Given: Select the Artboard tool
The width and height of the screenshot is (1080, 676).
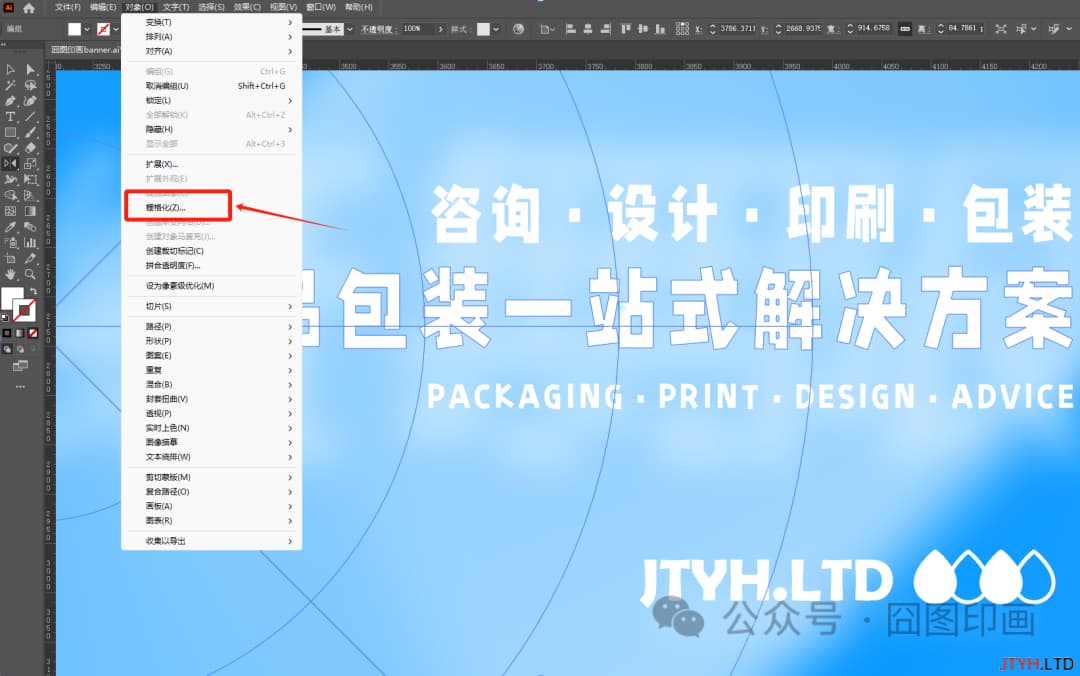Looking at the screenshot, I should pyautogui.click(x=10, y=258).
